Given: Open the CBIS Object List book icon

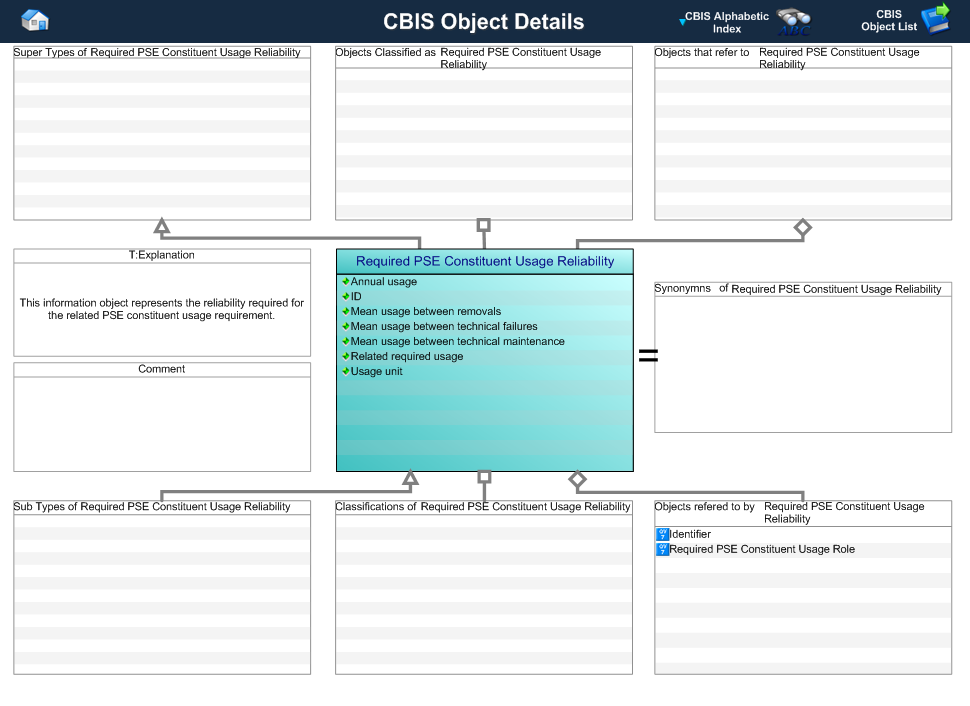Looking at the screenshot, I should [x=936, y=19].
